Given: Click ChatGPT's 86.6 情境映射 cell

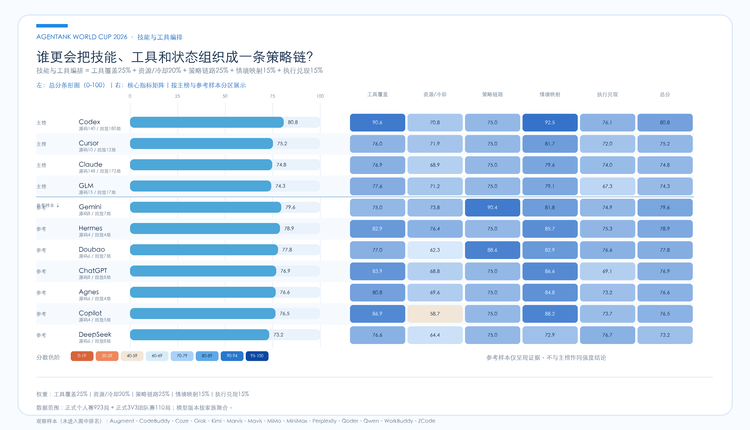Looking at the screenshot, I should point(550,271).
